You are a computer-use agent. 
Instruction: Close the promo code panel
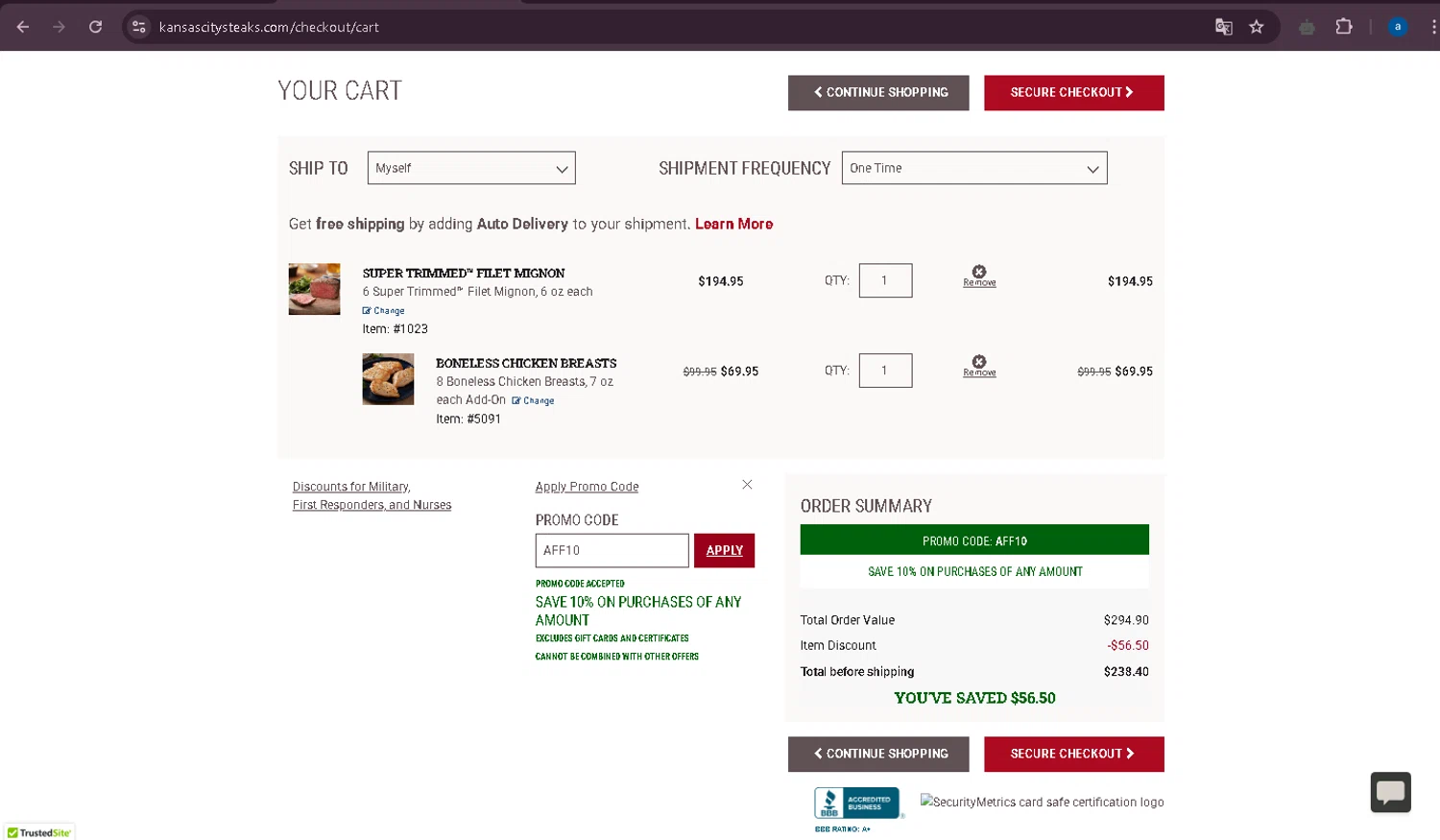[747, 485]
